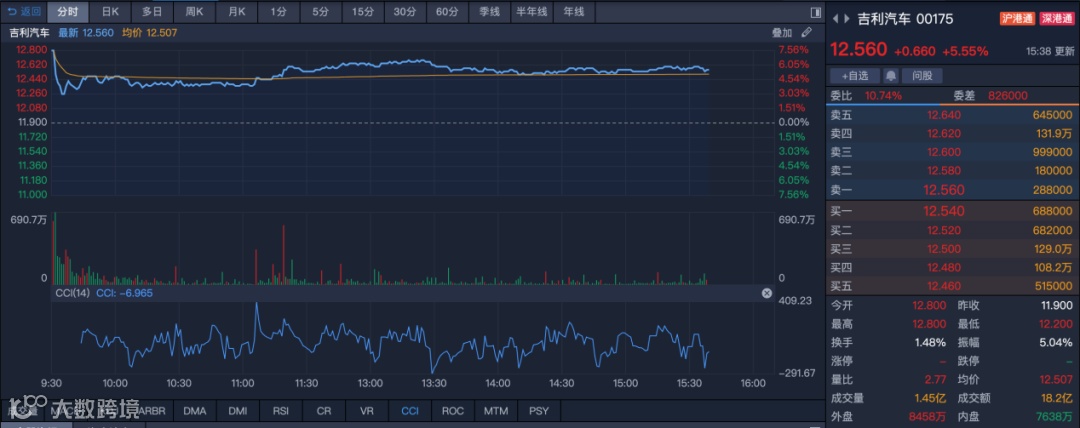The width and height of the screenshot is (1080, 428).
Task: Select the PSY indicator tab
Action: point(539,411)
